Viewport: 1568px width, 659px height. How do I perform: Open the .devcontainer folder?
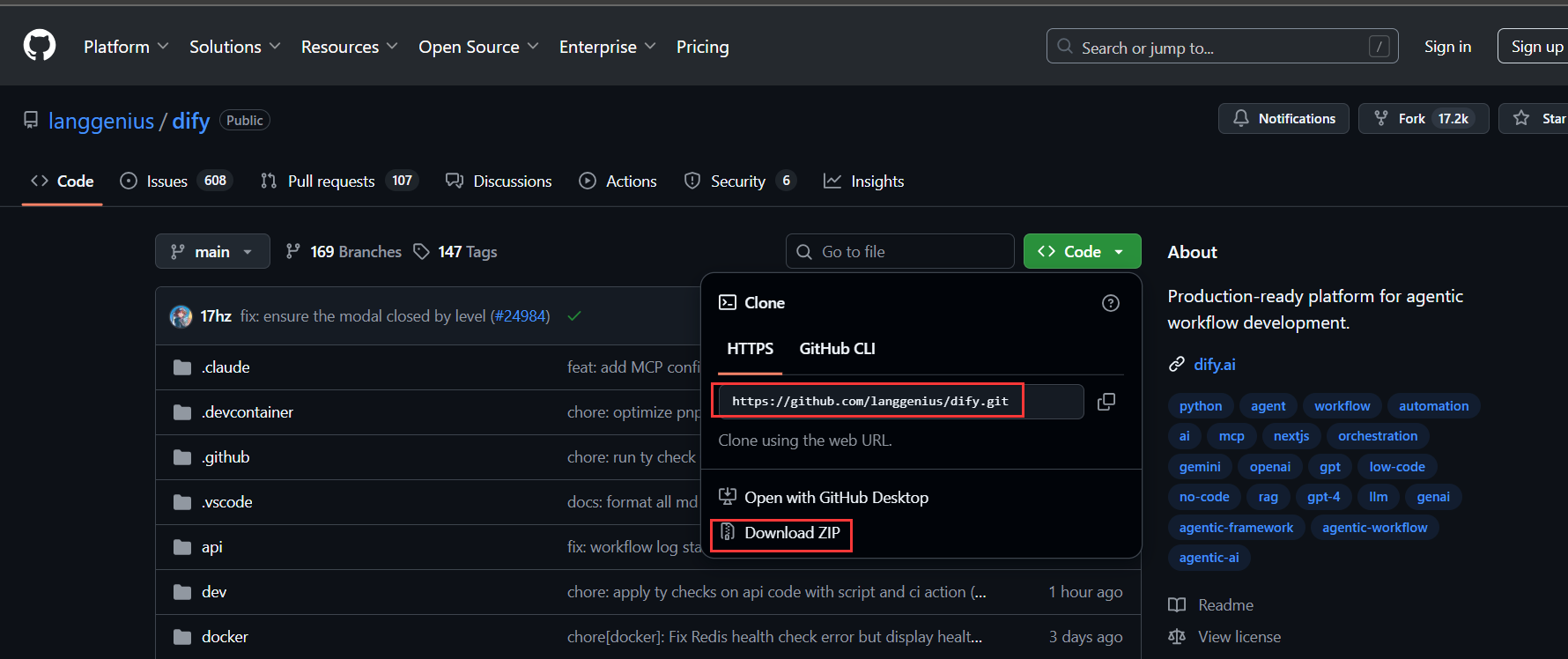(x=247, y=412)
